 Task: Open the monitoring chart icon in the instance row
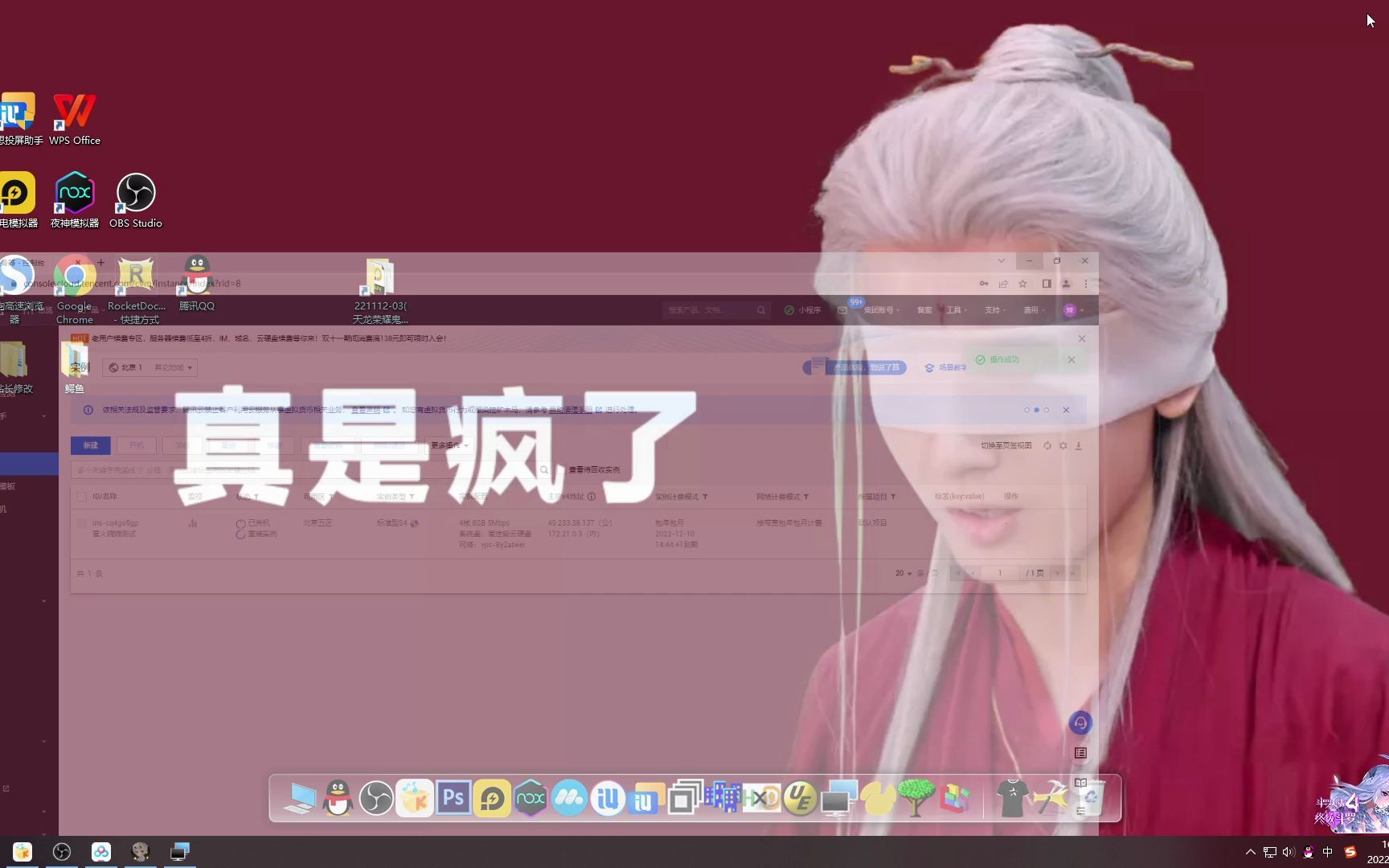click(193, 523)
